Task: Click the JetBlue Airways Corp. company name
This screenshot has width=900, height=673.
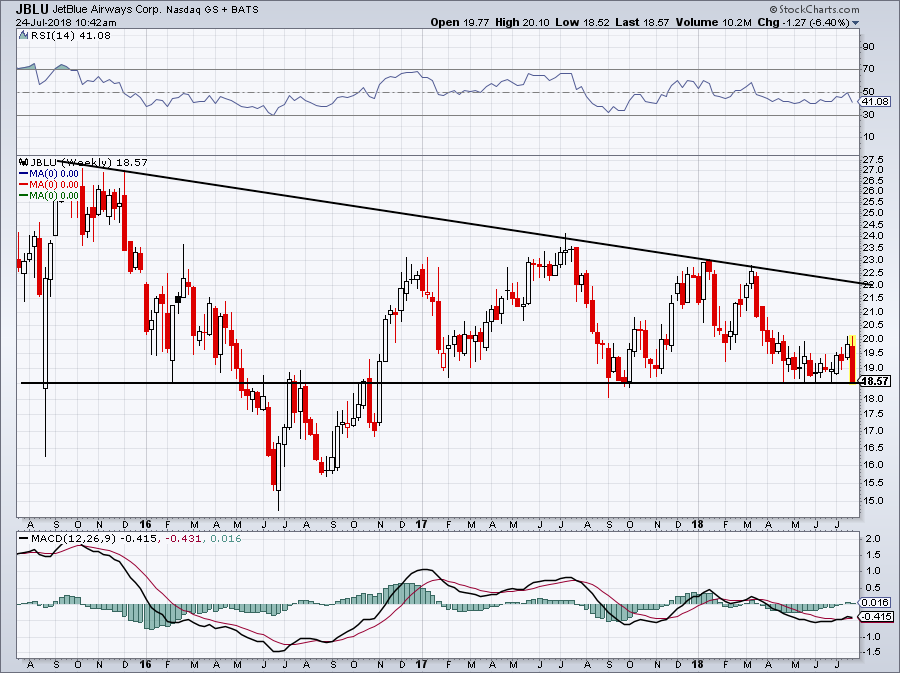Action: [x=108, y=10]
